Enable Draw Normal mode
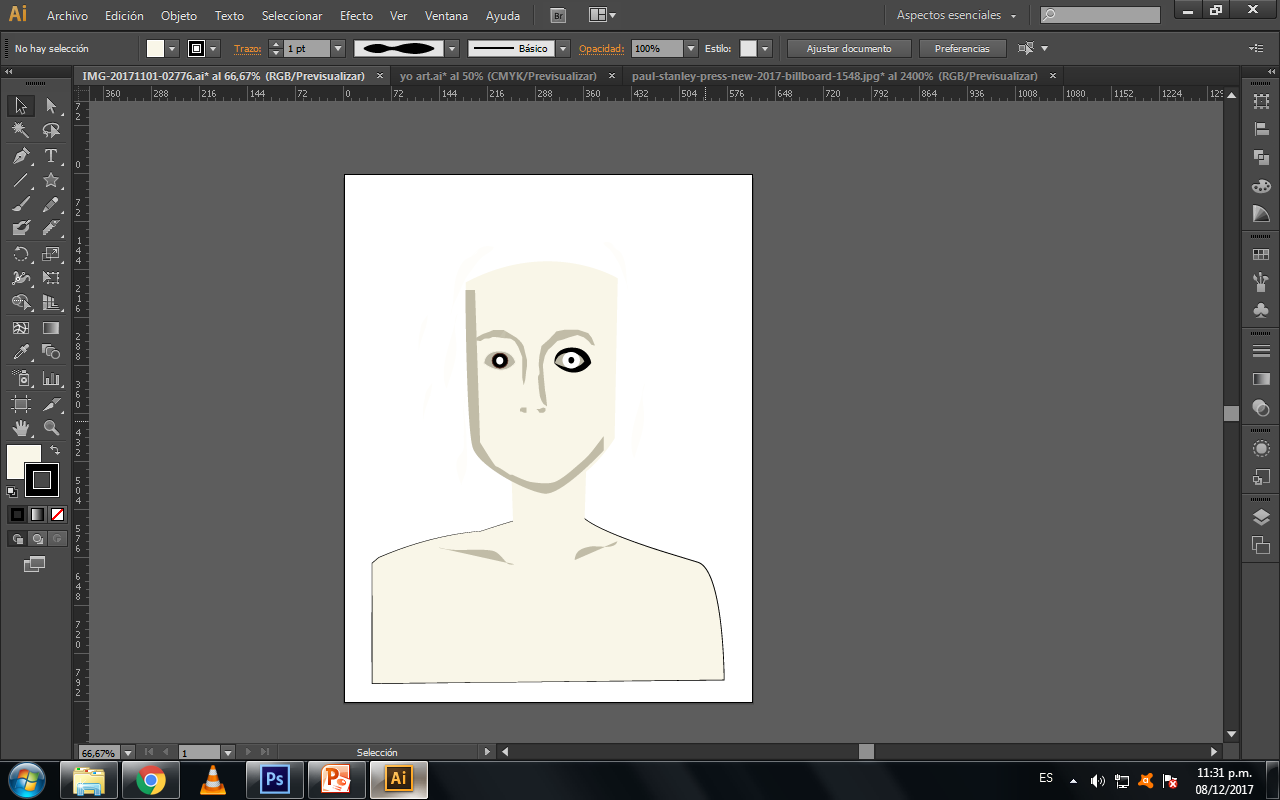Screen dimensions: 1280x800 click(x=17, y=539)
